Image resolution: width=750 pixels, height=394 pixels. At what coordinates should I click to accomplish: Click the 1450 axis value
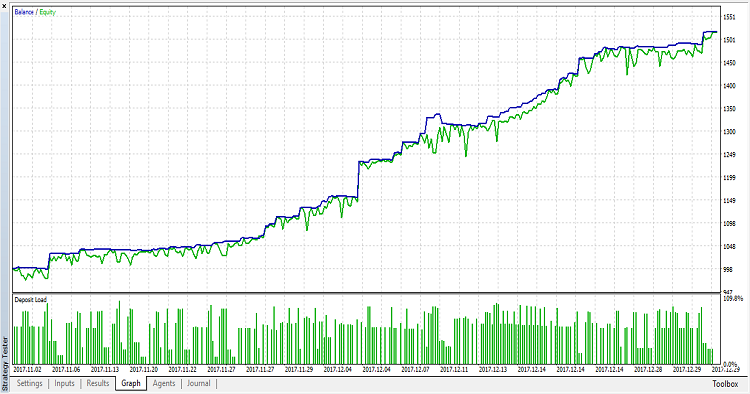[x=729, y=63]
